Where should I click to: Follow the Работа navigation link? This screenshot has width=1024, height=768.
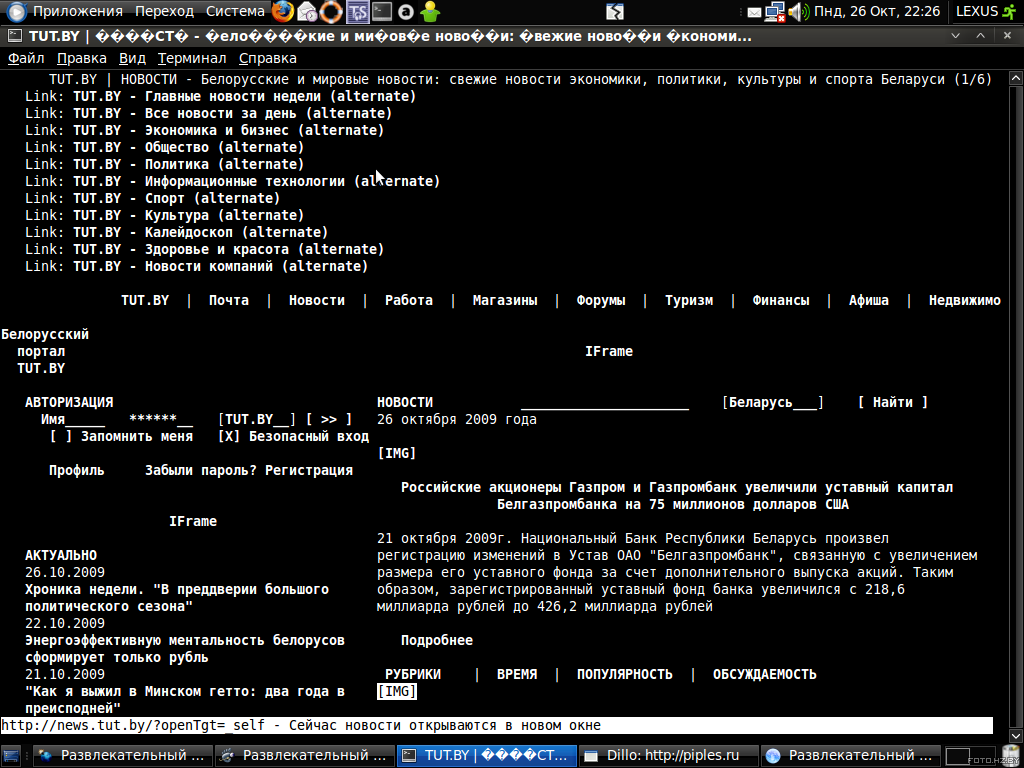pyautogui.click(x=409, y=300)
